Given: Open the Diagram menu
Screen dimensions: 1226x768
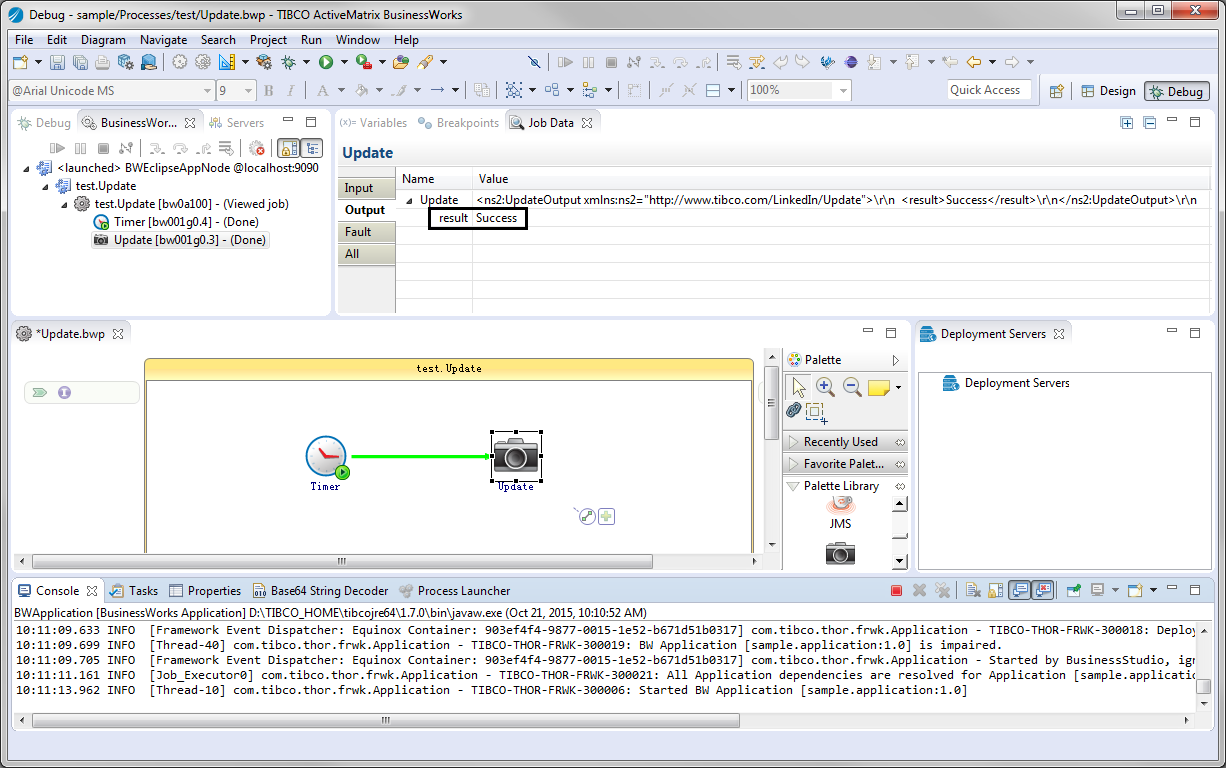Looking at the screenshot, I should (104, 40).
